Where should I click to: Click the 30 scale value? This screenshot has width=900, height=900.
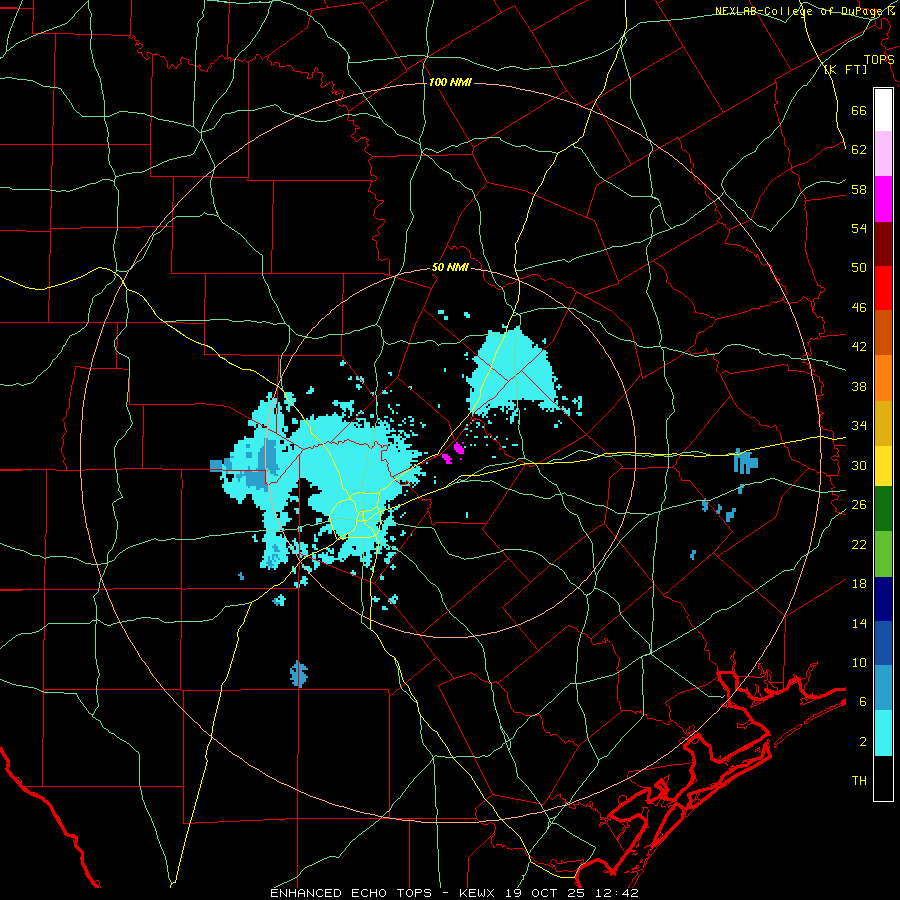pos(859,465)
